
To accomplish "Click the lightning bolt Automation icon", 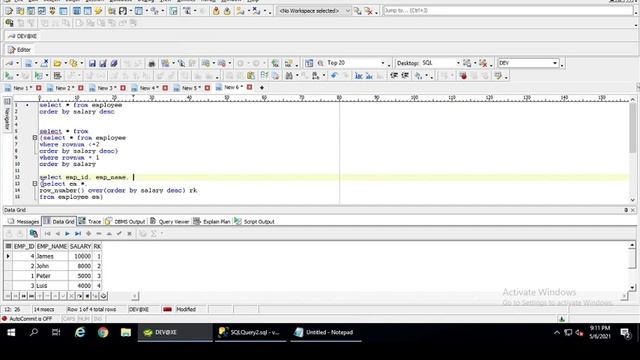I will click(98, 11).
